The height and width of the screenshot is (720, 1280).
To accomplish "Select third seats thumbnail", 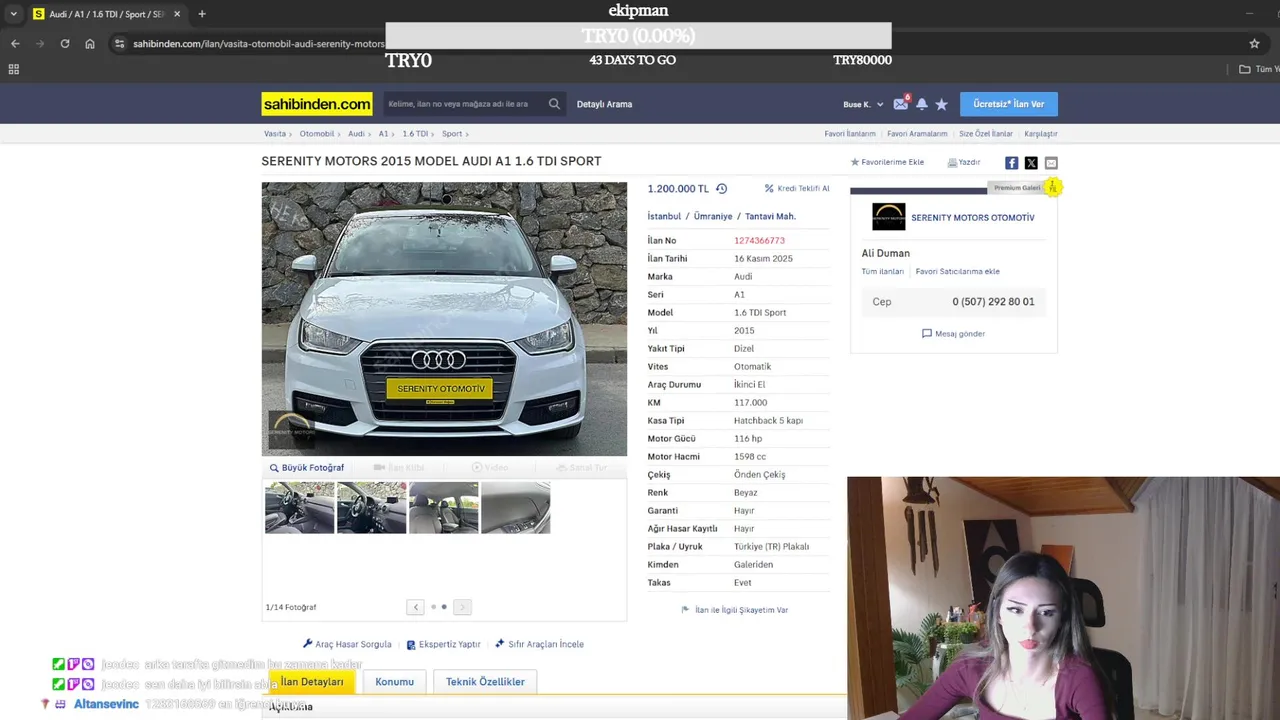I will 443,508.
